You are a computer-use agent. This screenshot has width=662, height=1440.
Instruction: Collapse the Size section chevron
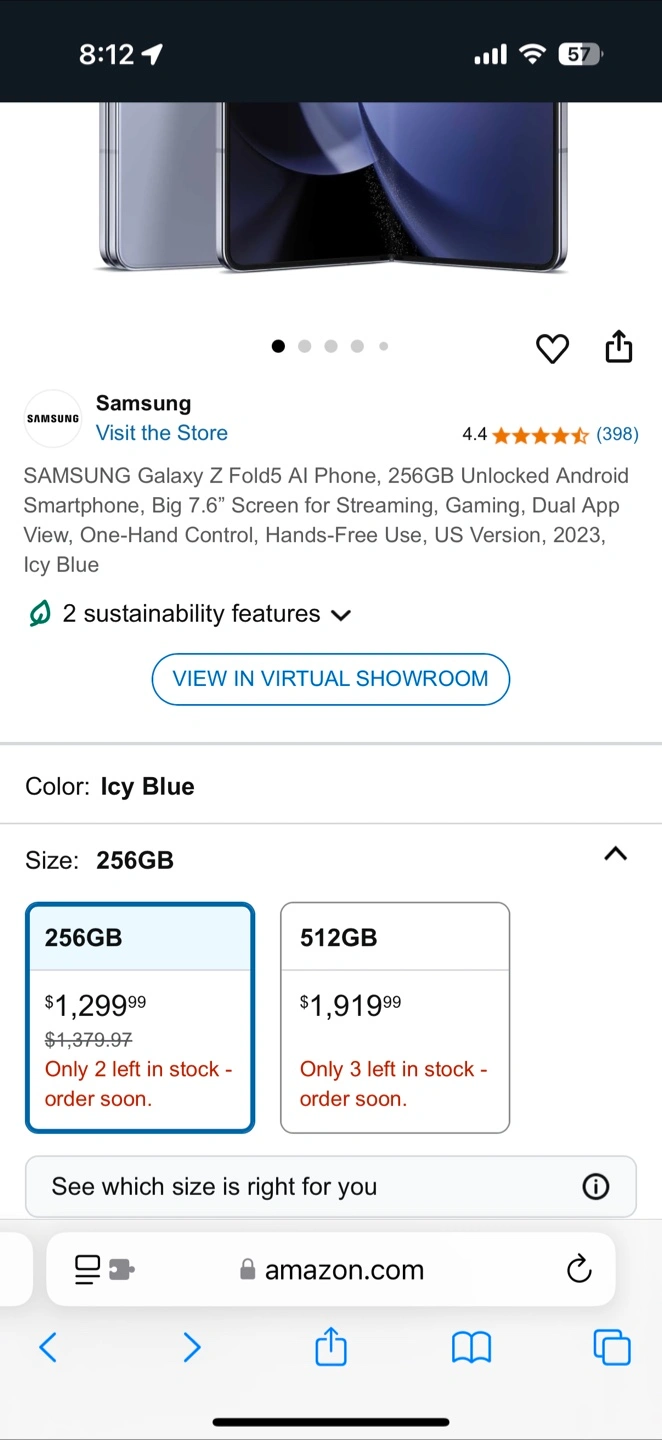click(616, 854)
